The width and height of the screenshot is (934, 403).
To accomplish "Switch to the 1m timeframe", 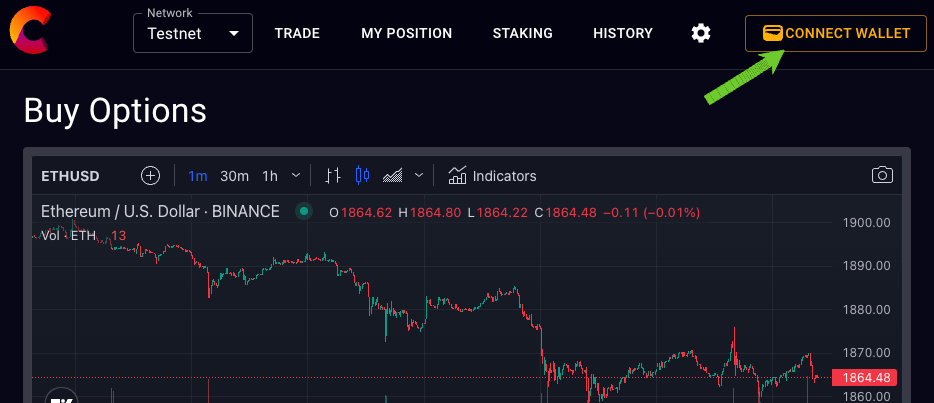I will pyautogui.click(x=198, y=176).
